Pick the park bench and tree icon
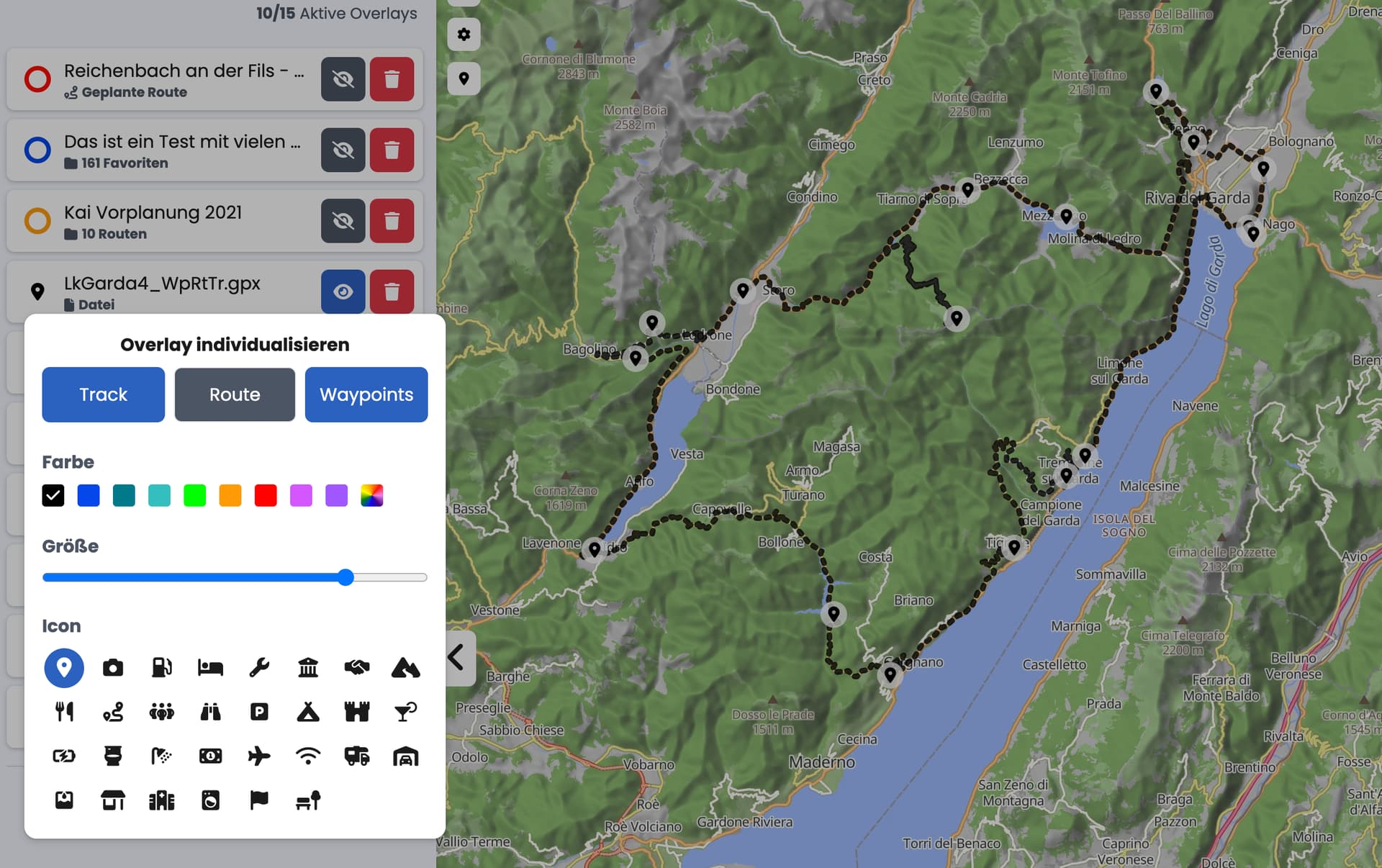Viewport: 1382px width, 868px height. 308,800
